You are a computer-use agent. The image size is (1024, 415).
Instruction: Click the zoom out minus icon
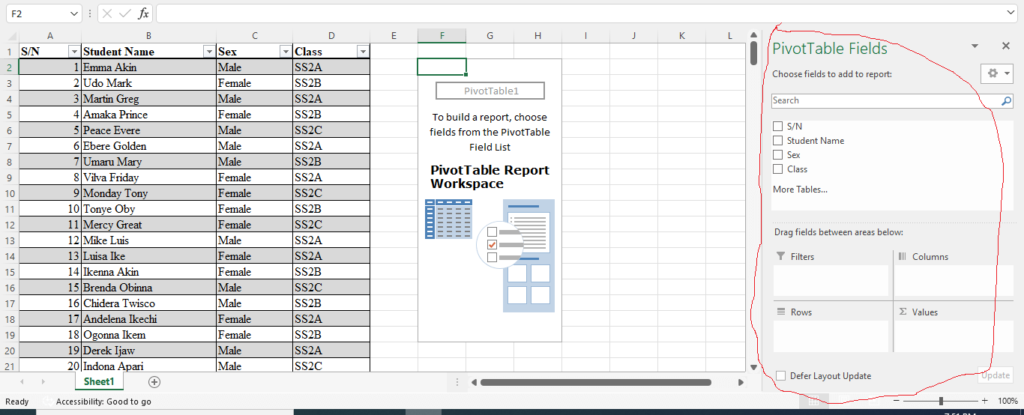point(897,401)
